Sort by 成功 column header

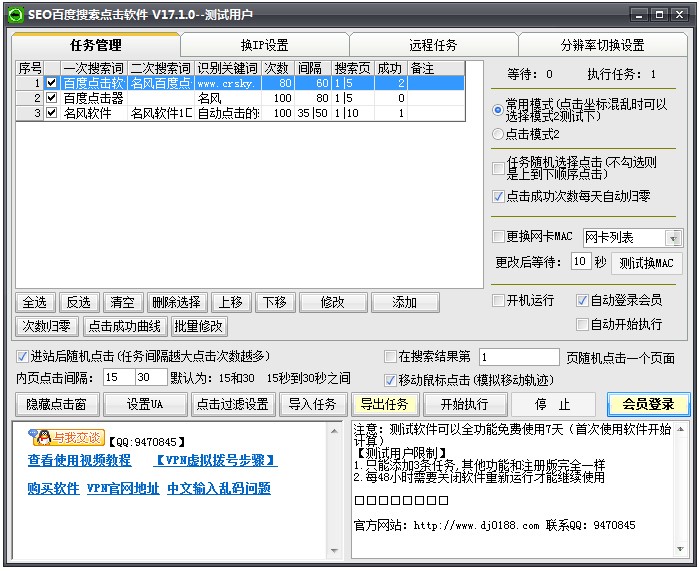tap(389, 68)
